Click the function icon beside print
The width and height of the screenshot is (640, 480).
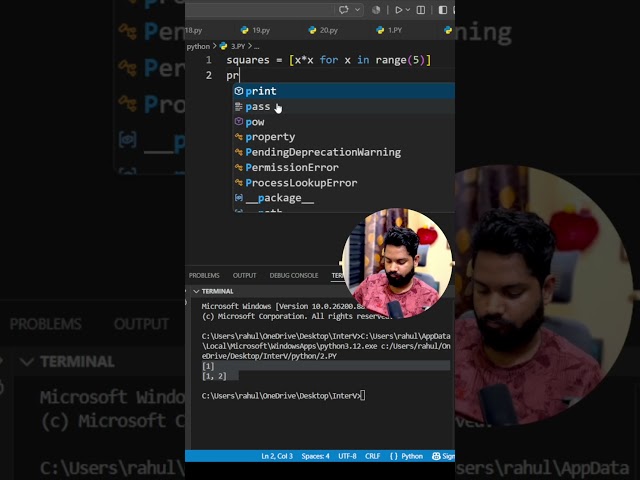click(239, 91)
